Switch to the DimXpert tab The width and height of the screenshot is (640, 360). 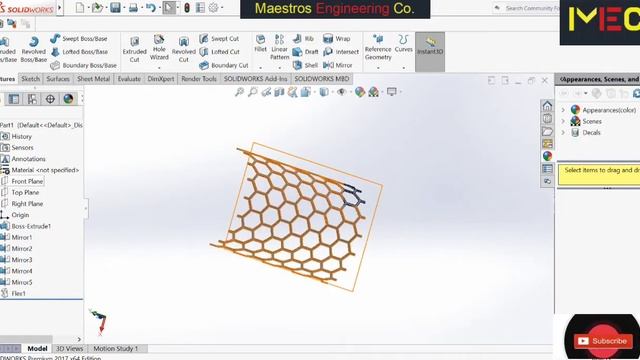(x=161, y=79)
